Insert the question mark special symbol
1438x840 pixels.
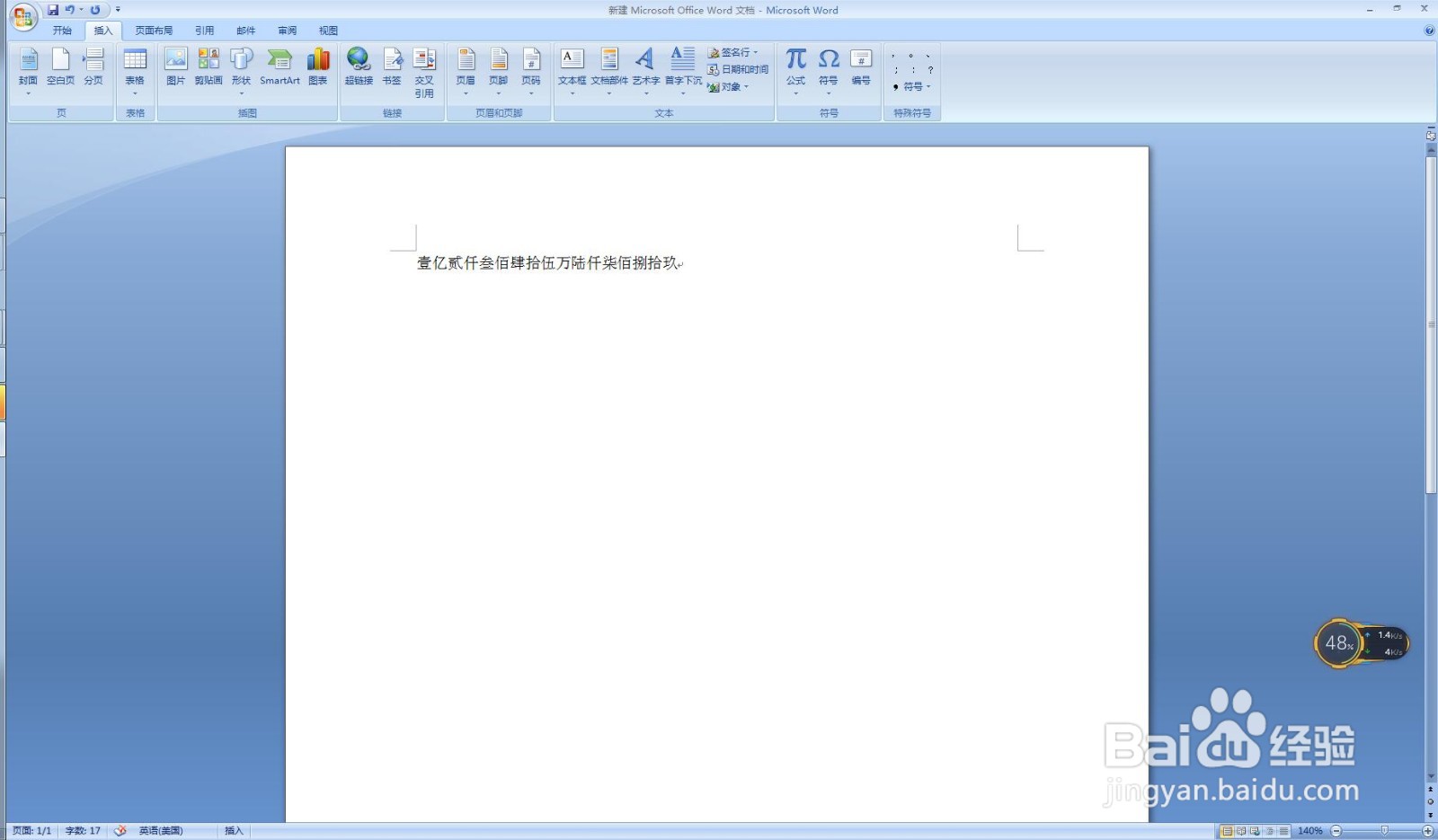click(x=930, y=70)
